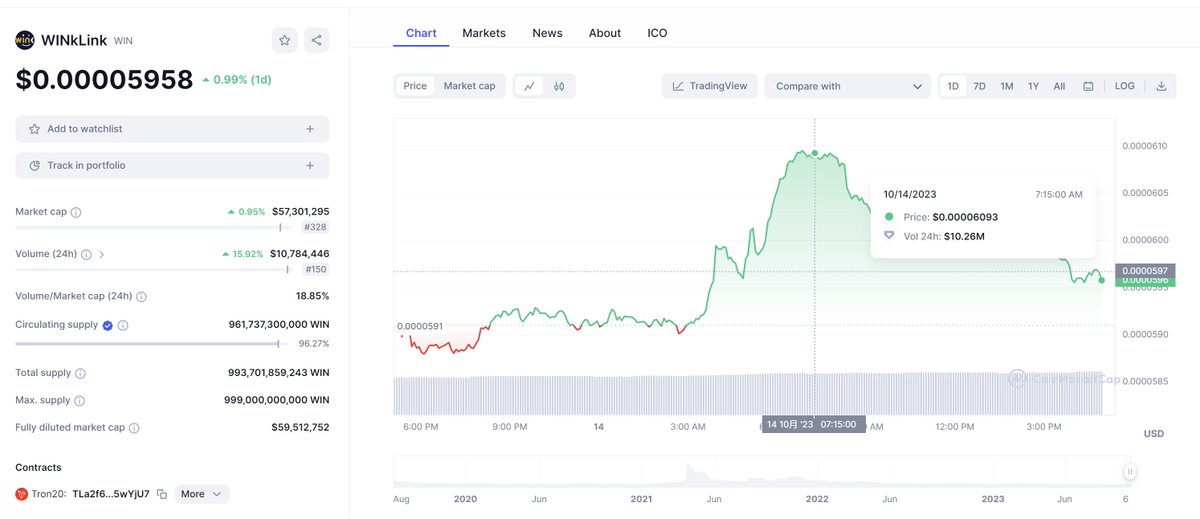This screenshot has height=519, width=1200.
Task: Set chart range to All
Action: [1059, 86]
